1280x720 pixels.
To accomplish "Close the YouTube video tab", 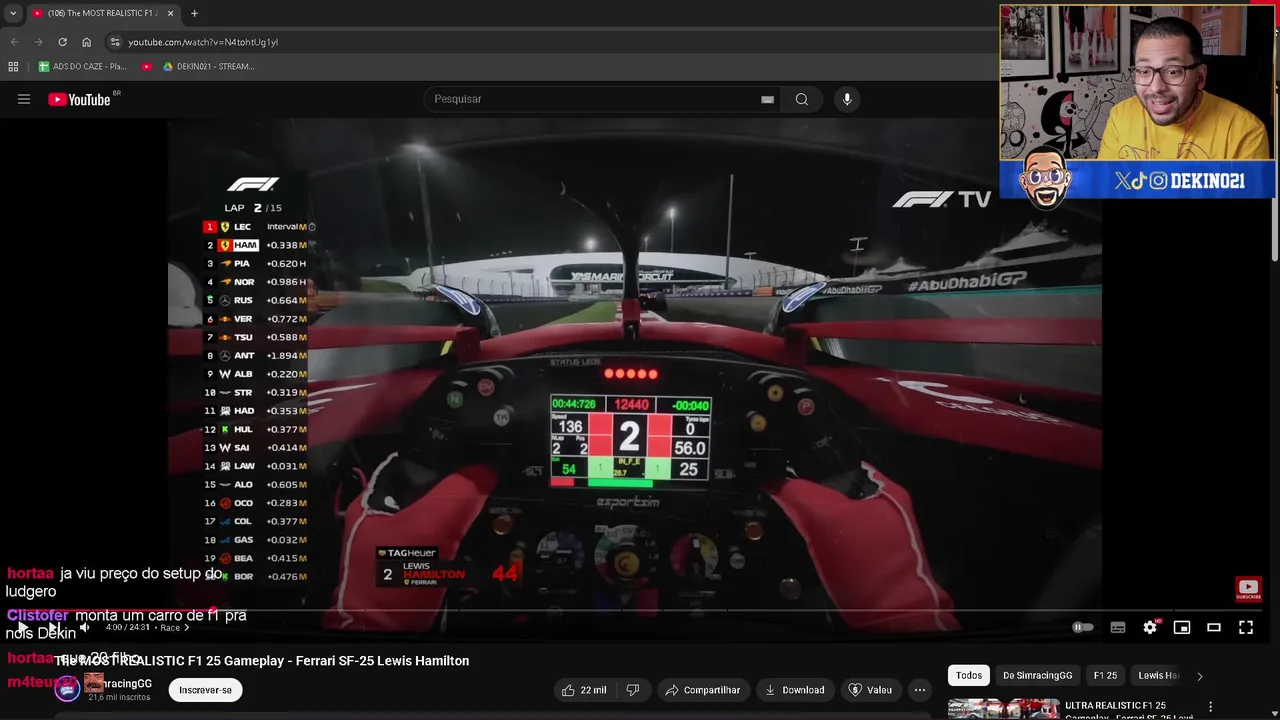I will coord(170,13).
